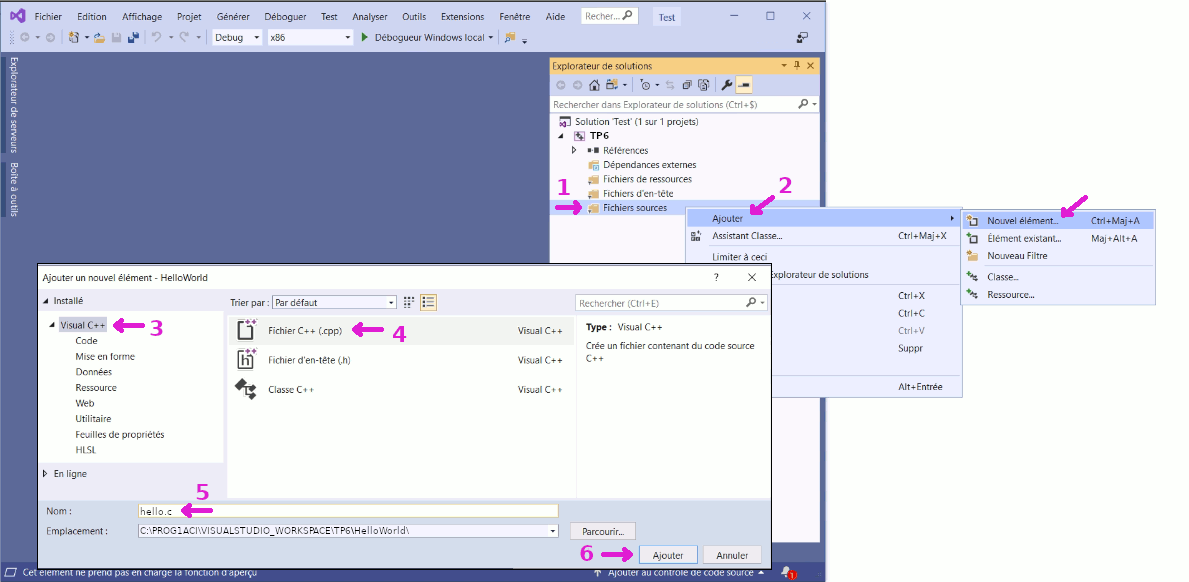Click the Redo toolbar icon
The image size is (1189, 582).
coord(184,37)
